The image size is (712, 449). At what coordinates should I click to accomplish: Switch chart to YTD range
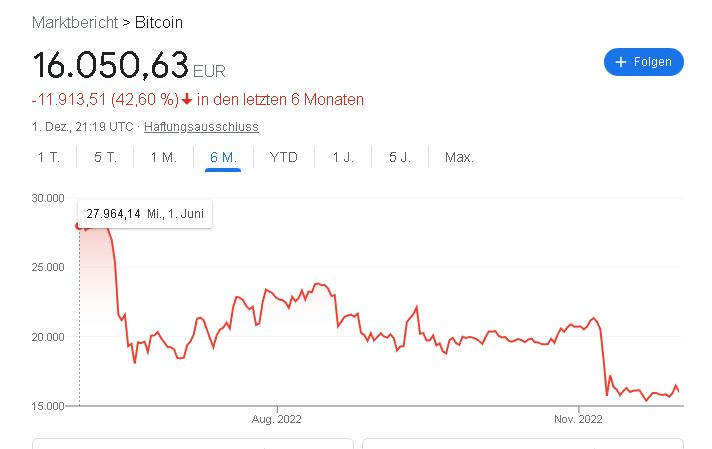(284, 157)
